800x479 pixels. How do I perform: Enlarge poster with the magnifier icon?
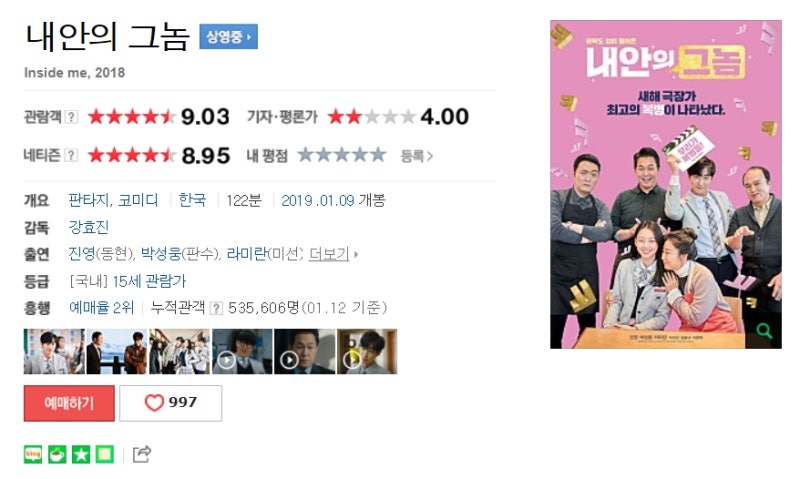764,331
